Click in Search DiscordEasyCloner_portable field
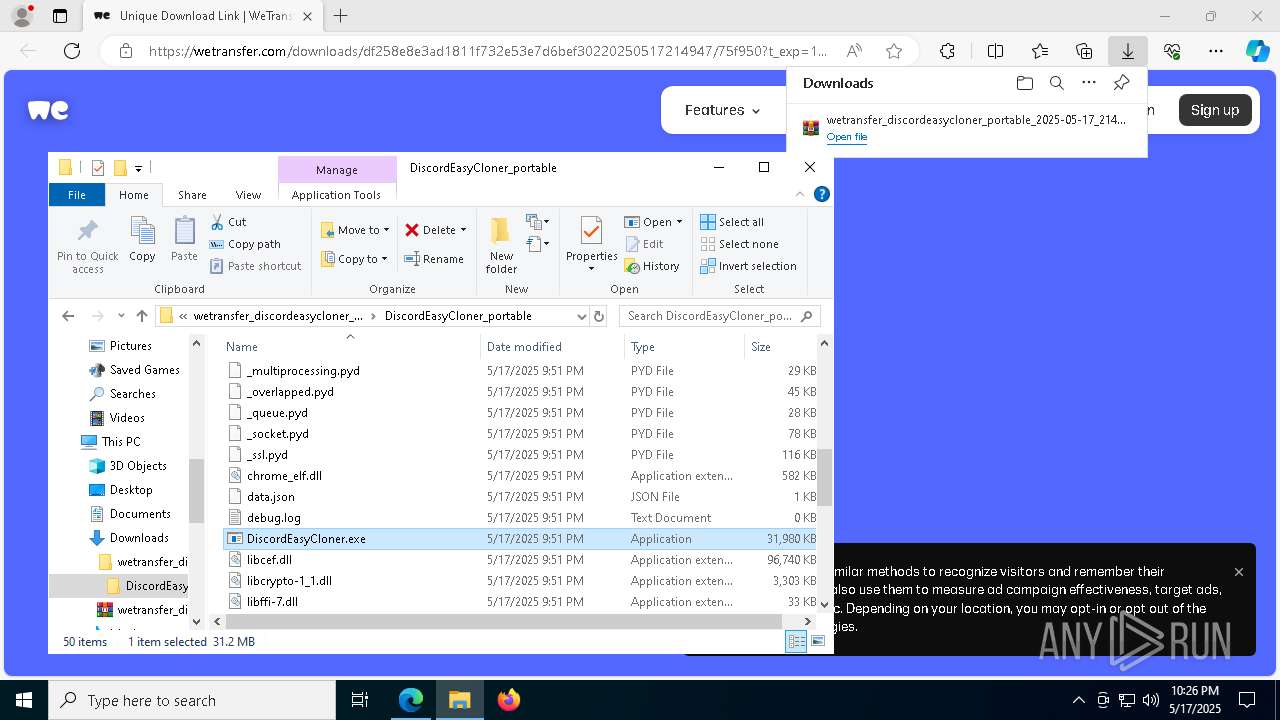The width and height of the screenshot is (1280, 720). pyautogui.click(x=720, y=316)
